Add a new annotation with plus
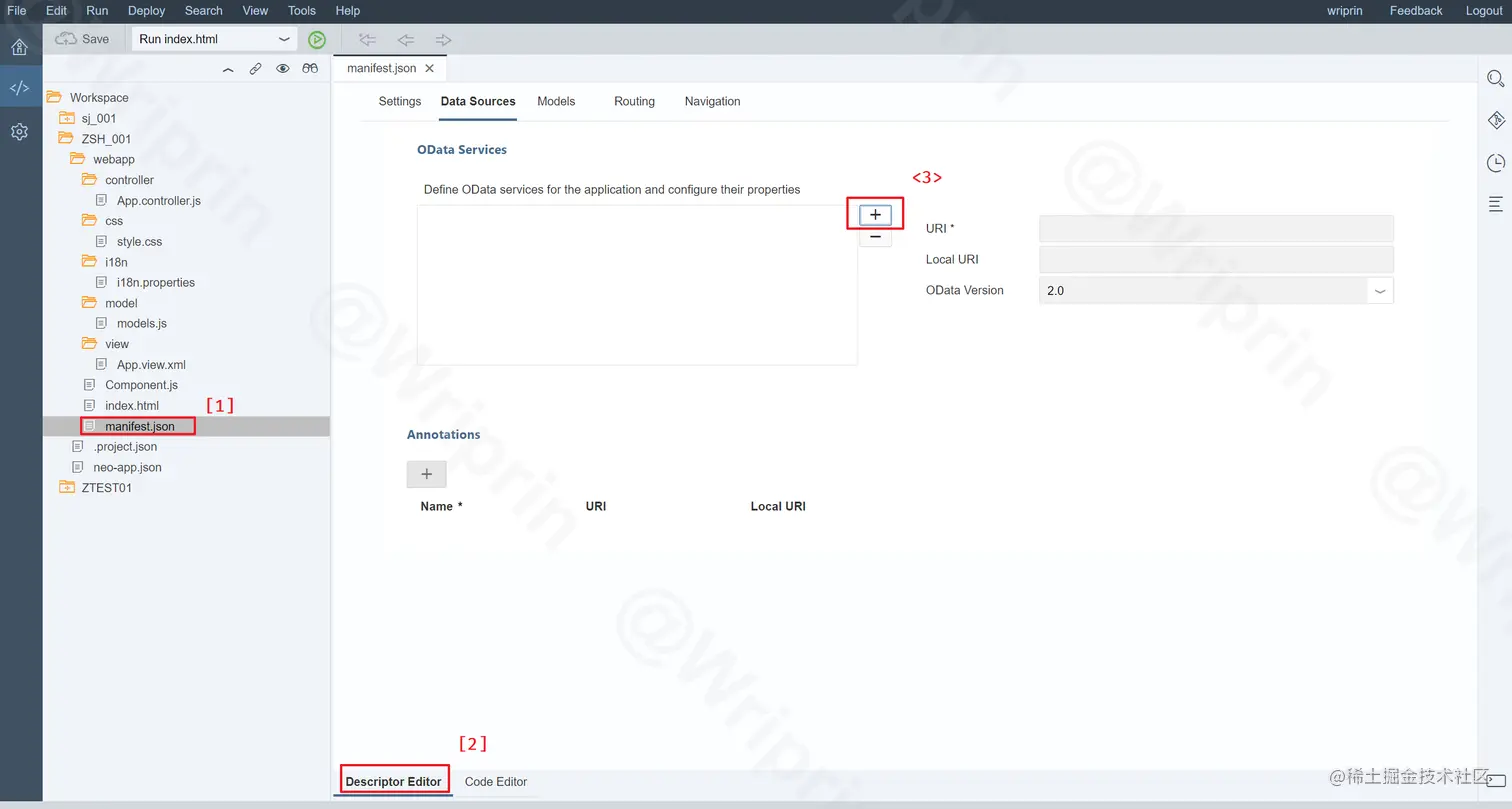 click(426, 474)
